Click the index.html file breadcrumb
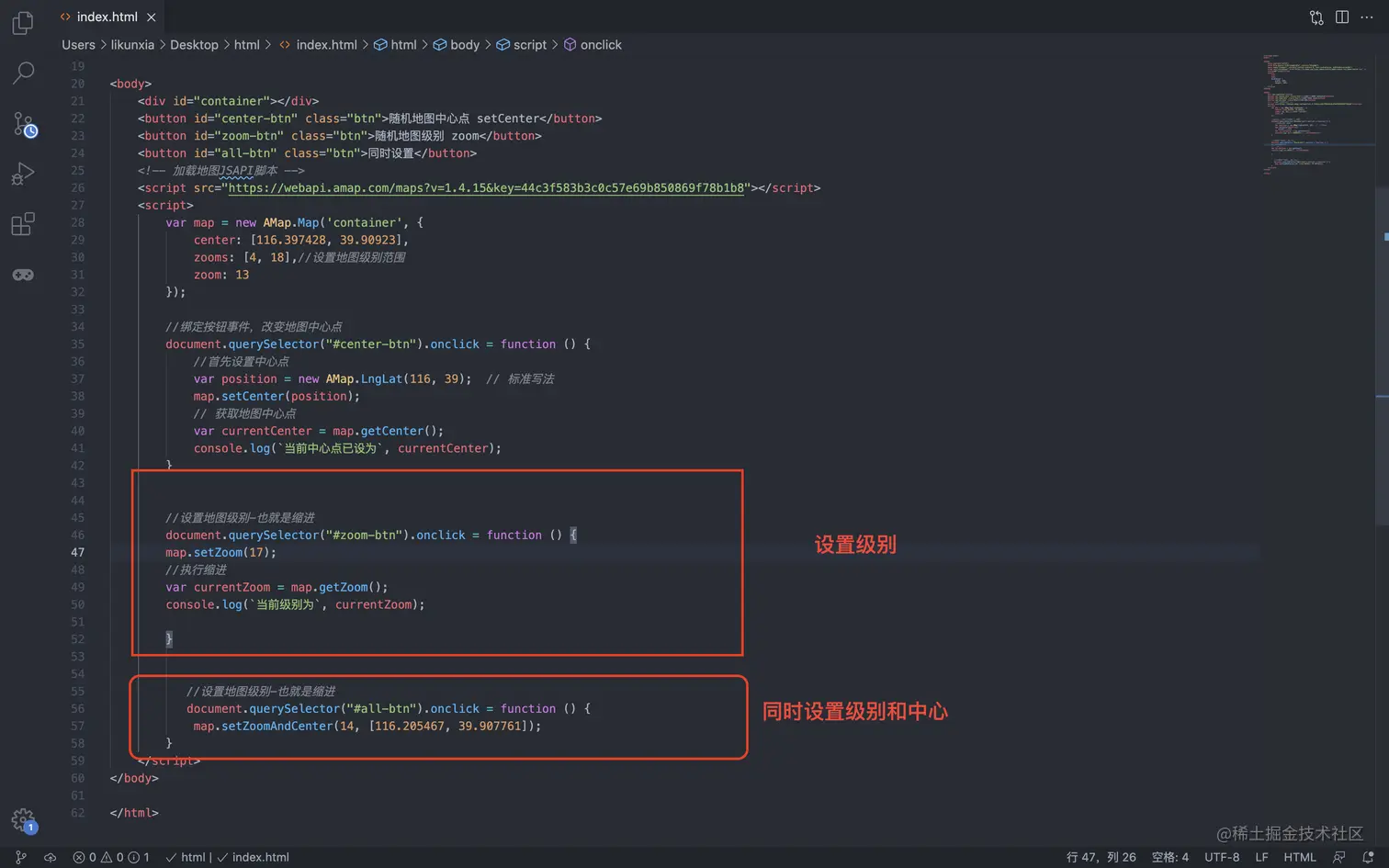The height and width of the screenshot is (868, 1389). [318, 45]
